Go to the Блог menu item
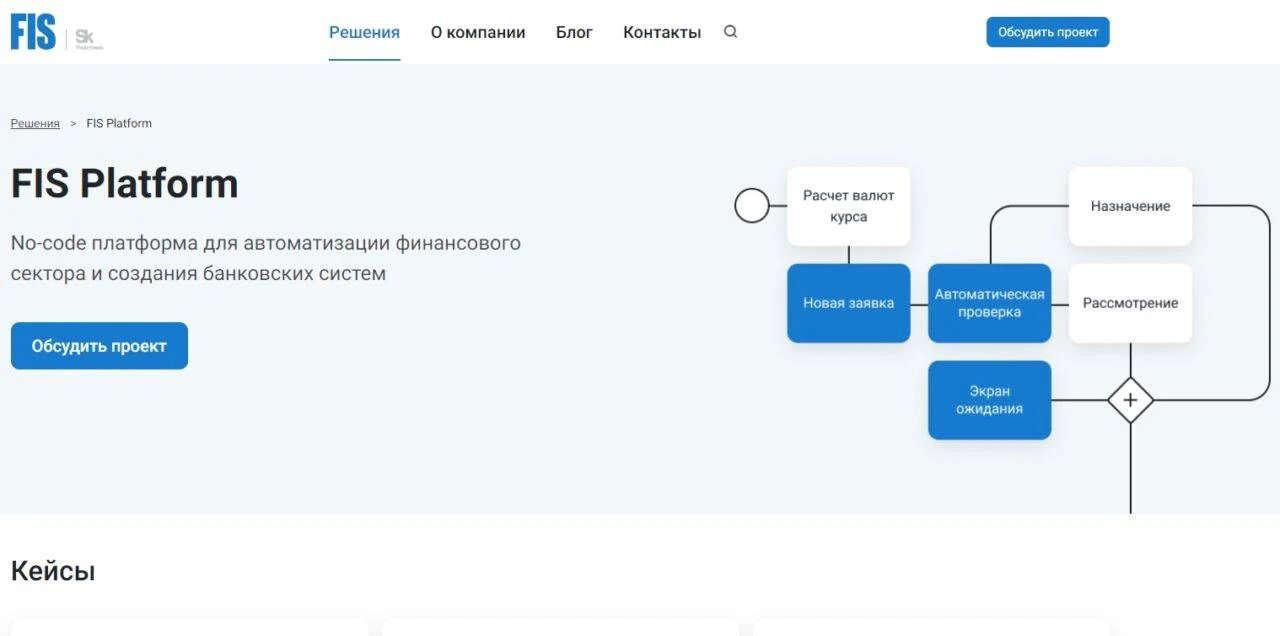The width and height of the screenshot is (1280, 636). tap(574, 32)
